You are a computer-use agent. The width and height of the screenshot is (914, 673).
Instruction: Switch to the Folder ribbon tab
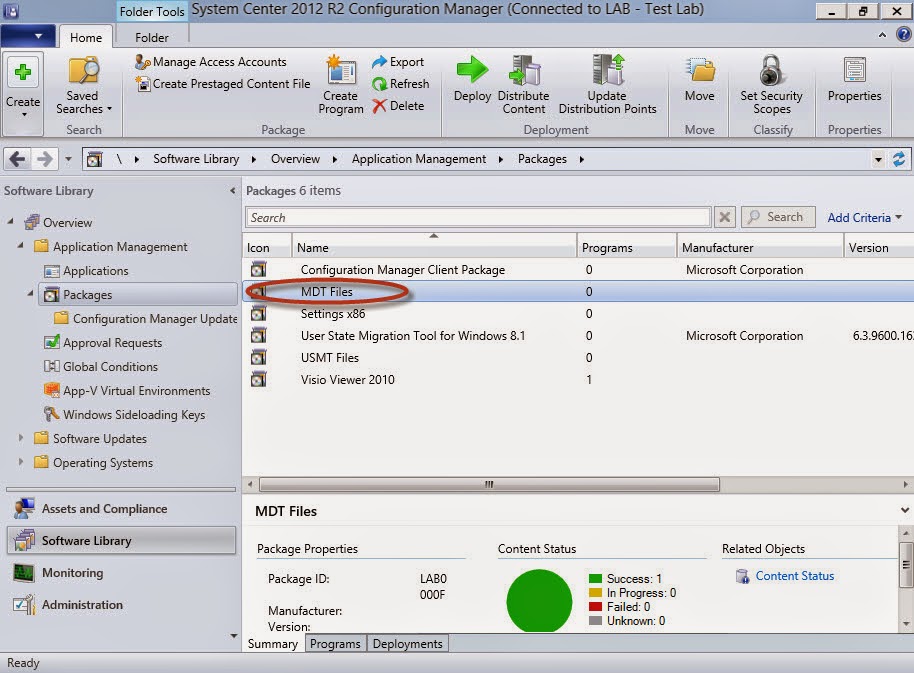pos(151,37)
